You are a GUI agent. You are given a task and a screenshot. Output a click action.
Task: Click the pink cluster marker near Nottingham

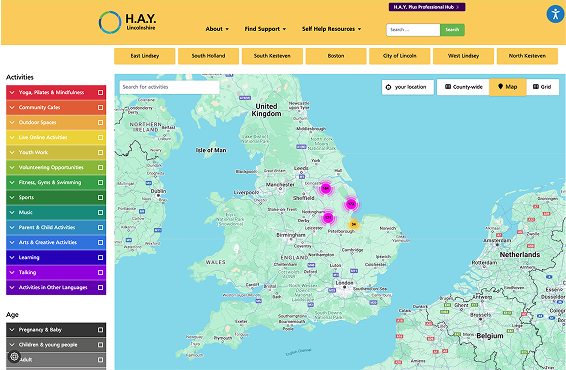point(328,217)
